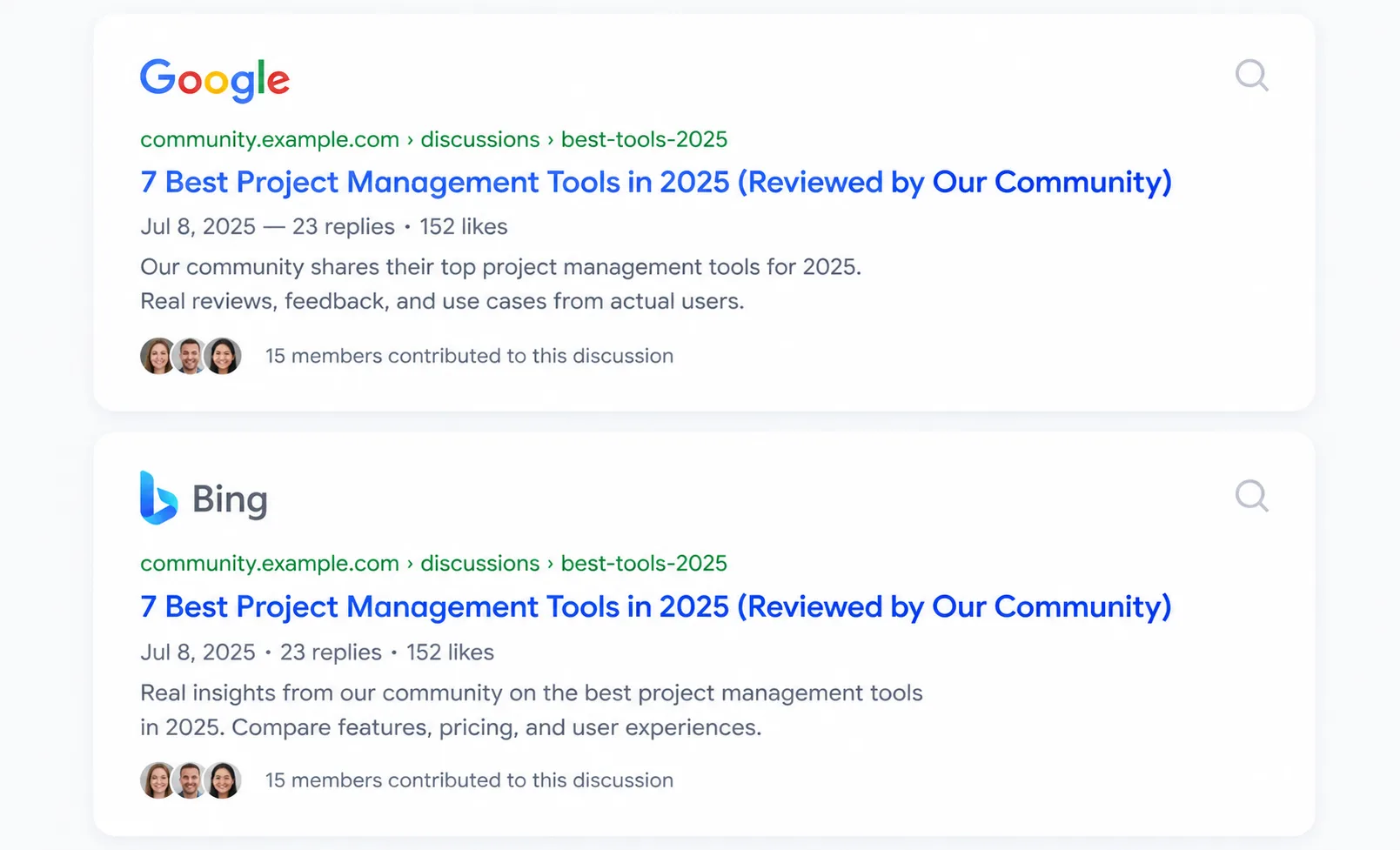Viewport: 1400px width, 850px height.
Task: Click the 'Bing' wordmark text
Action: (230, 500)
